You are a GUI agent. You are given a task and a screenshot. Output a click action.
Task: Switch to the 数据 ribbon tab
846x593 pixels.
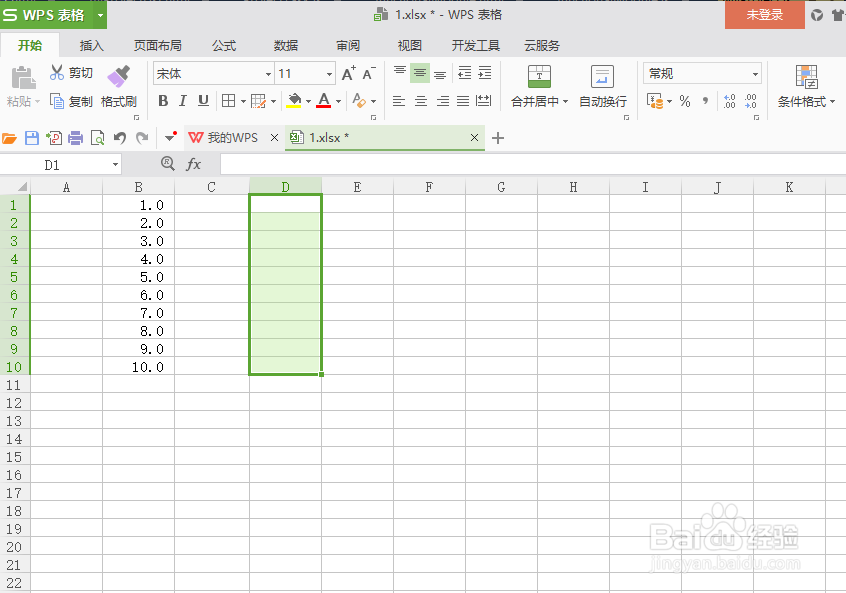tap(285, 45)
